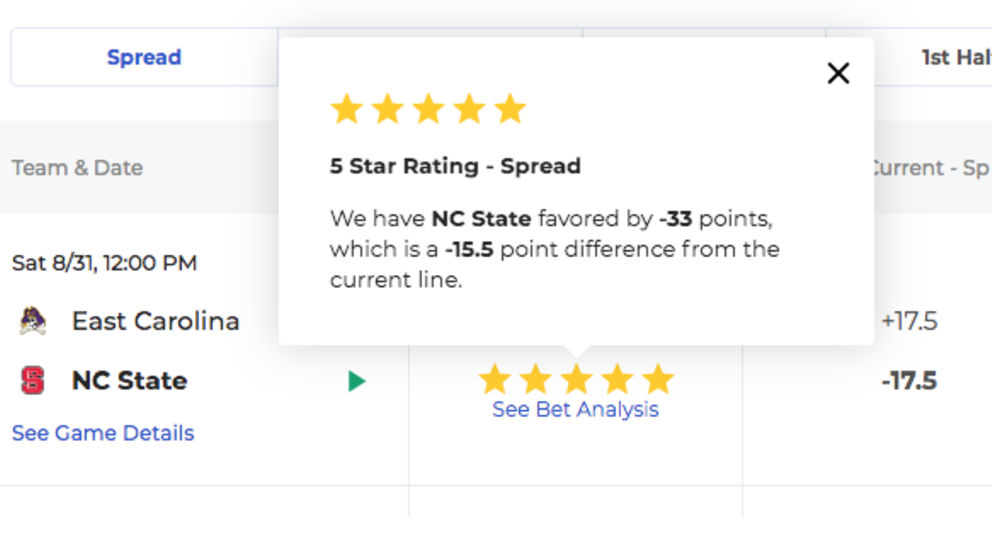Click the -17.5 spread value

pos(909,381)
